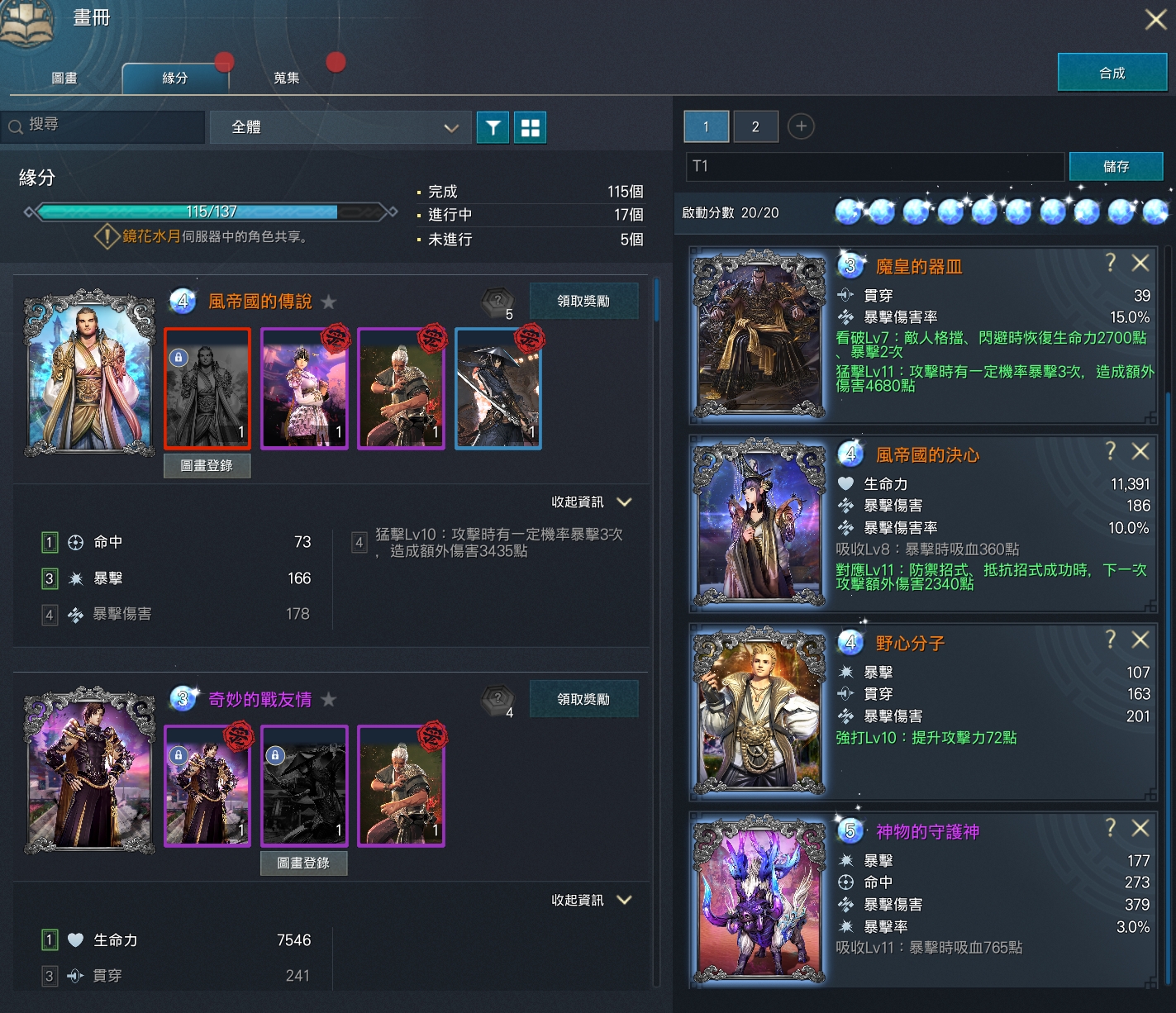Collapse 收起資訊 under 奇妙的戰友情
The image size is (1176, 1013).
(x=591, y=900)
